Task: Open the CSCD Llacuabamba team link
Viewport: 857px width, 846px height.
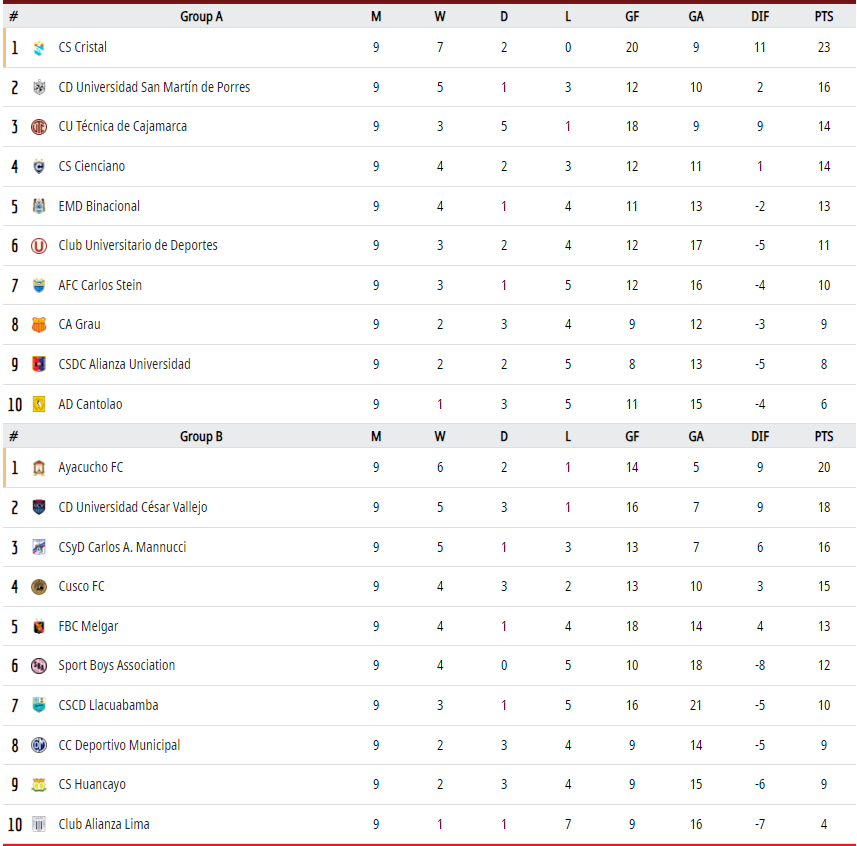Action: pyautogui.click(x=108, y=705)
